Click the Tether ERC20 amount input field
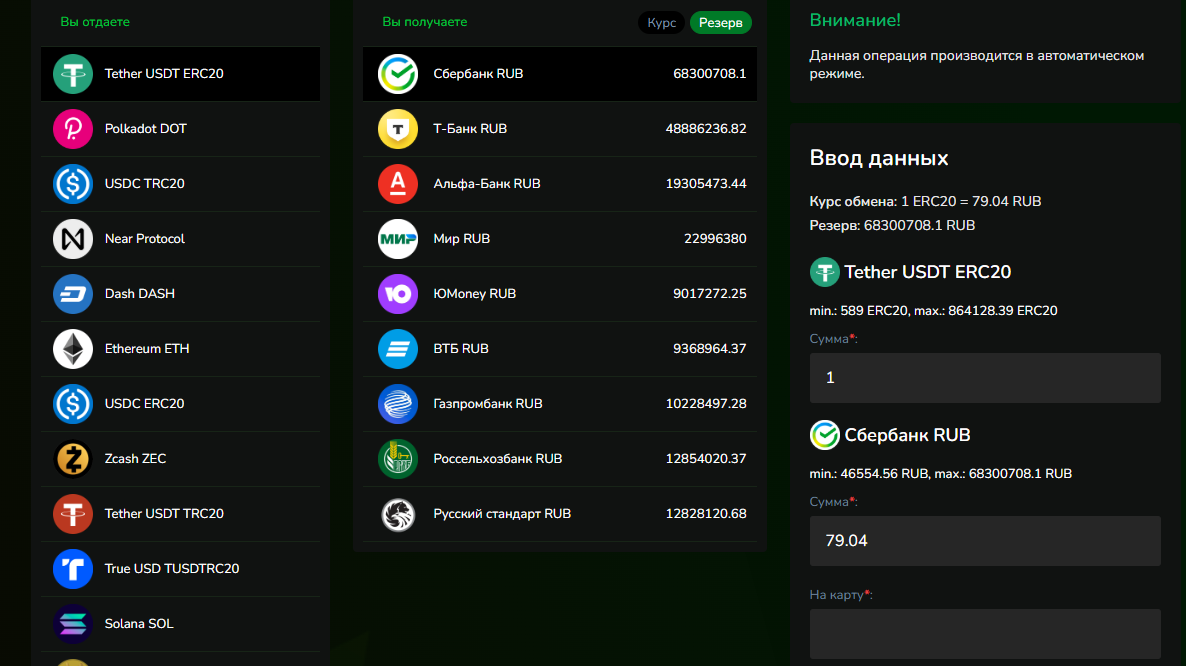The image size is (1186, 666). tap(984, 378)
